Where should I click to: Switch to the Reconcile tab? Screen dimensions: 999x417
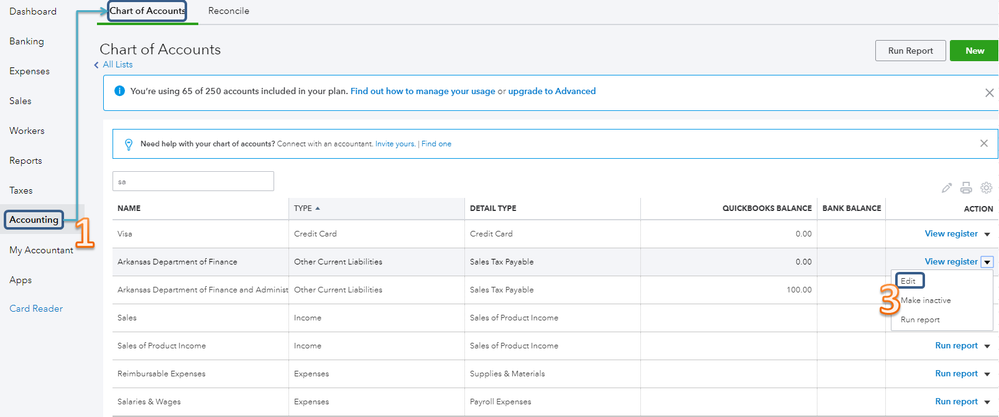tap(229, 11)
